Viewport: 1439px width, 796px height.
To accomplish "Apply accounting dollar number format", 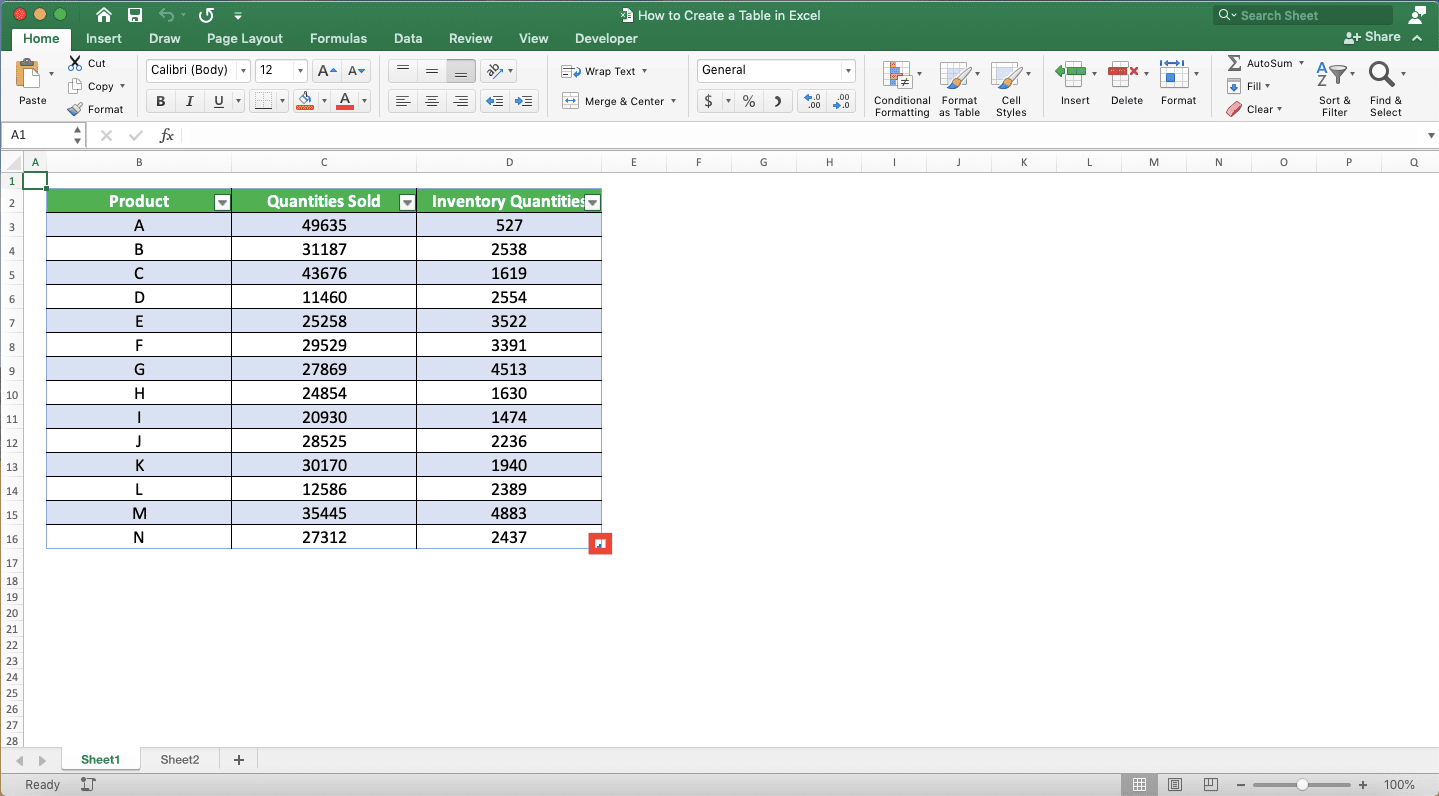I will coord(709,101).
